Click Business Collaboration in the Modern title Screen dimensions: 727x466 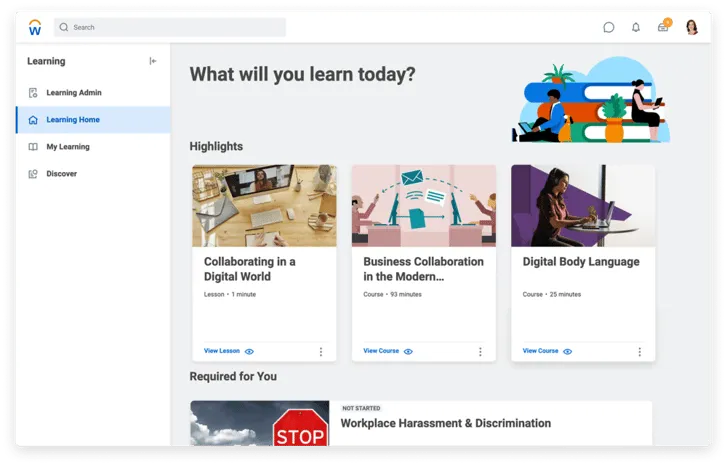point(423,269)
